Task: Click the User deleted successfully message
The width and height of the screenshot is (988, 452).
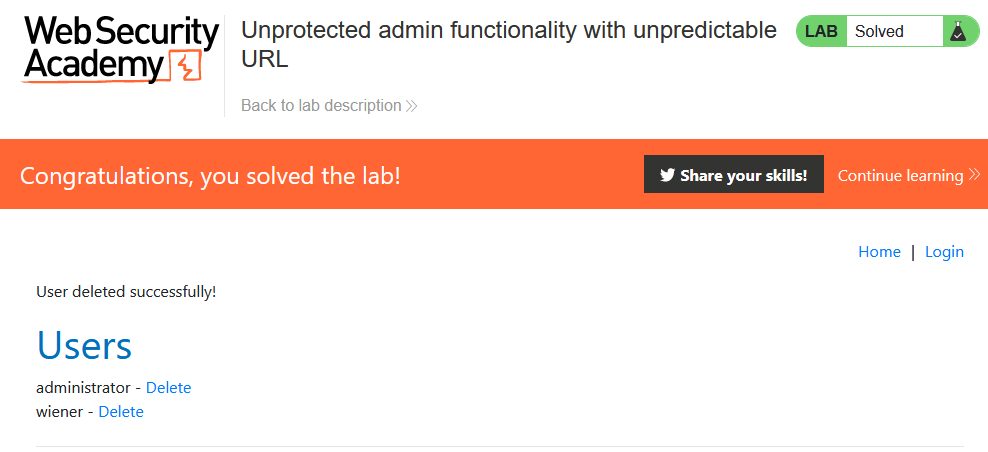Action: pyautogui.click(x=126, y=292)
